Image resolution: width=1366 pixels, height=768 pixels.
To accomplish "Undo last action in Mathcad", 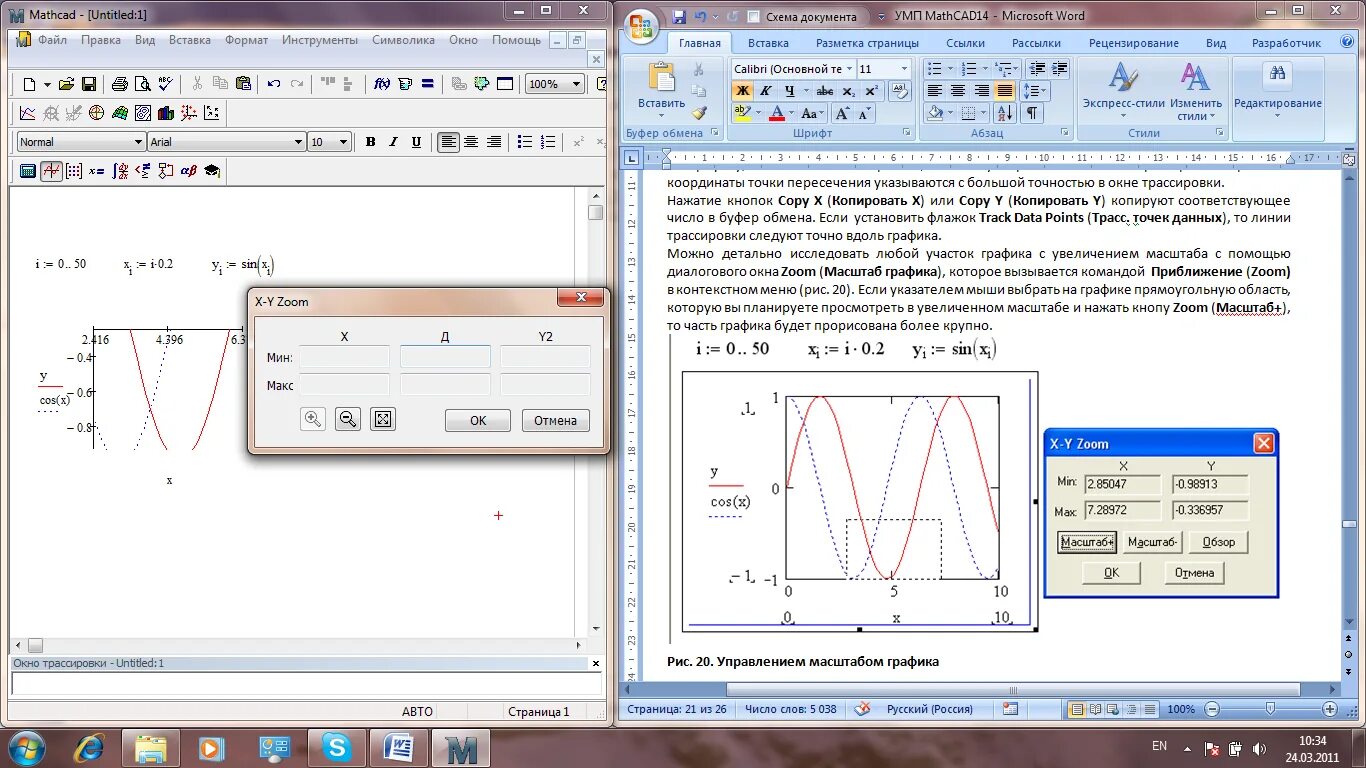I will click(273, 84).
